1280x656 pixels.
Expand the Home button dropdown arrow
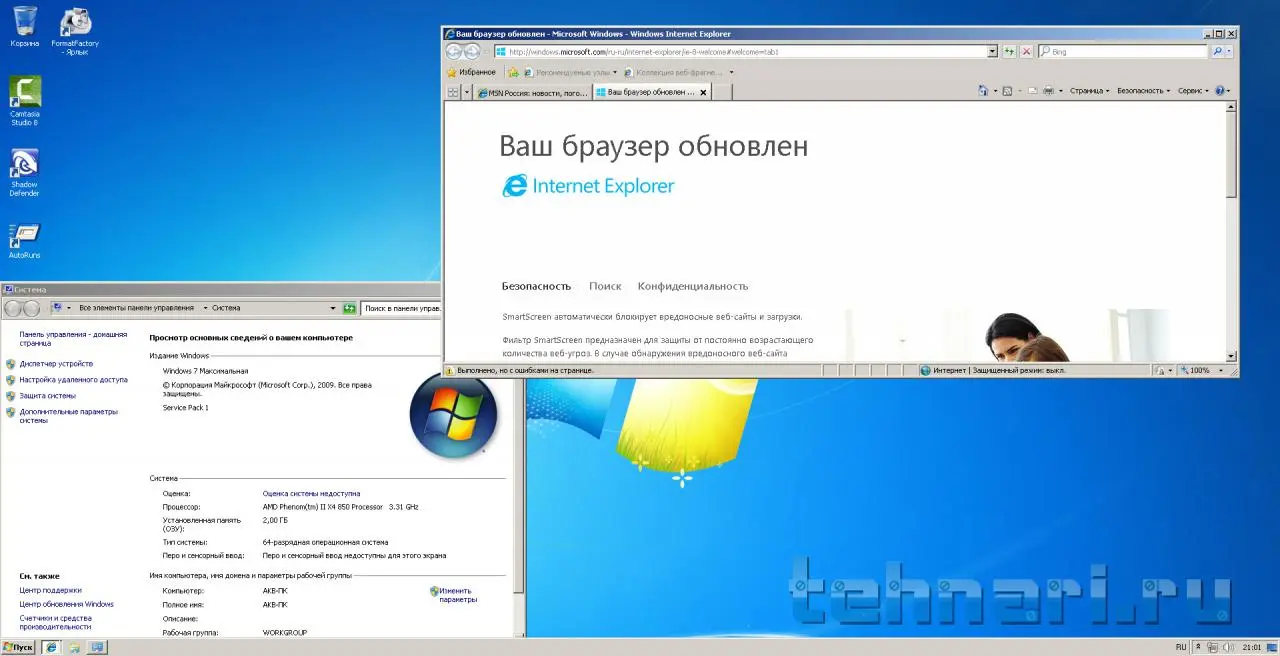(x=996, y=91)
